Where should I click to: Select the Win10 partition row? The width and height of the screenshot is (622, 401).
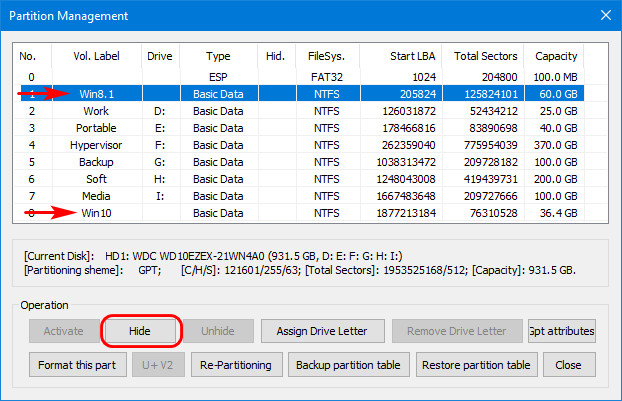299,213
